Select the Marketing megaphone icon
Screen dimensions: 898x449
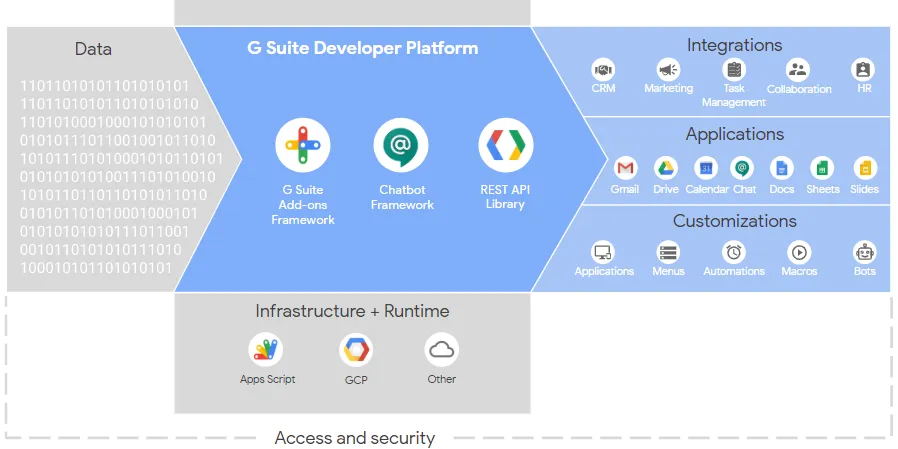(668, 70)
